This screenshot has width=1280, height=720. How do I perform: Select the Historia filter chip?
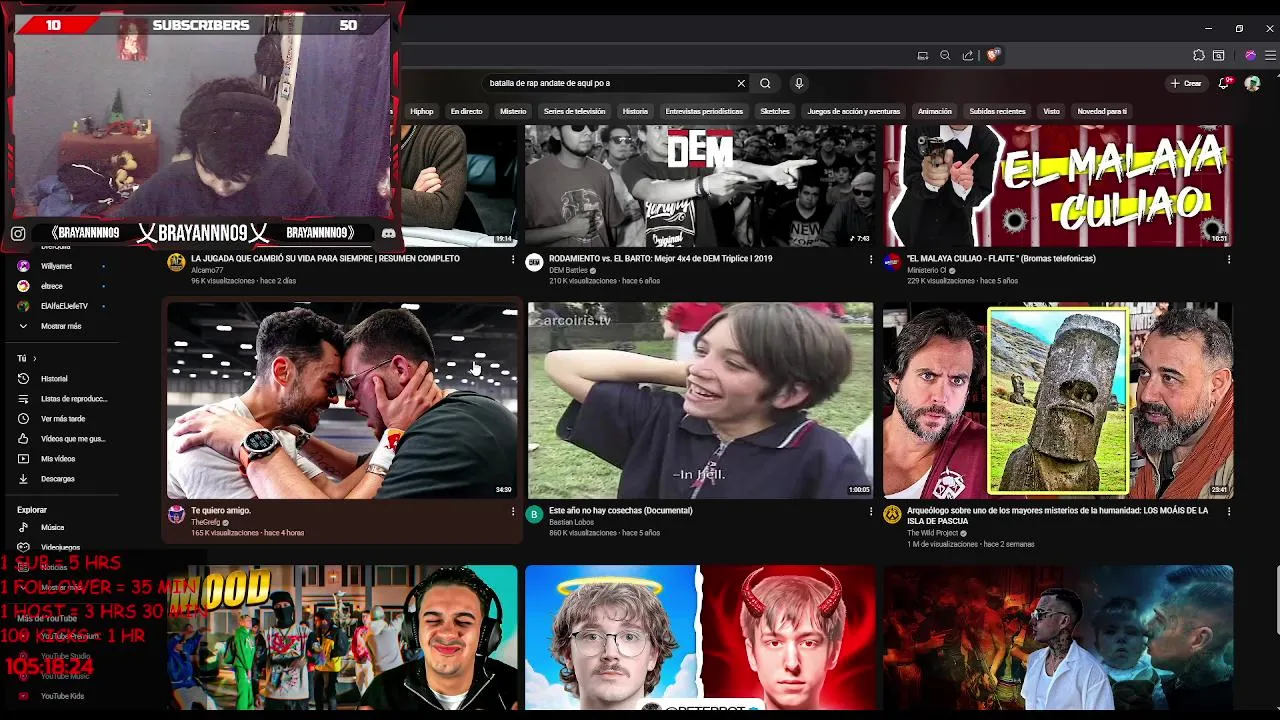point(635,111)
